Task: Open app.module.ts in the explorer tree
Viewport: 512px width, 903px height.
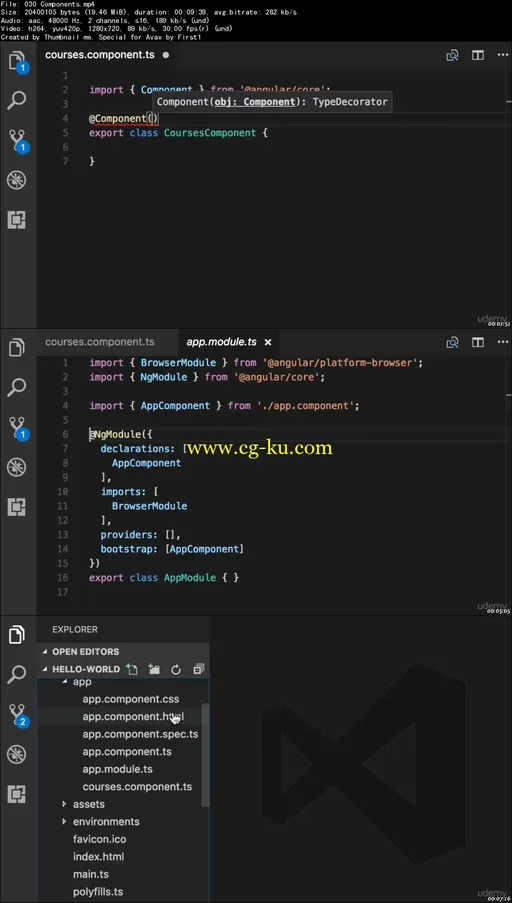Action: click(x=119, y=769)
